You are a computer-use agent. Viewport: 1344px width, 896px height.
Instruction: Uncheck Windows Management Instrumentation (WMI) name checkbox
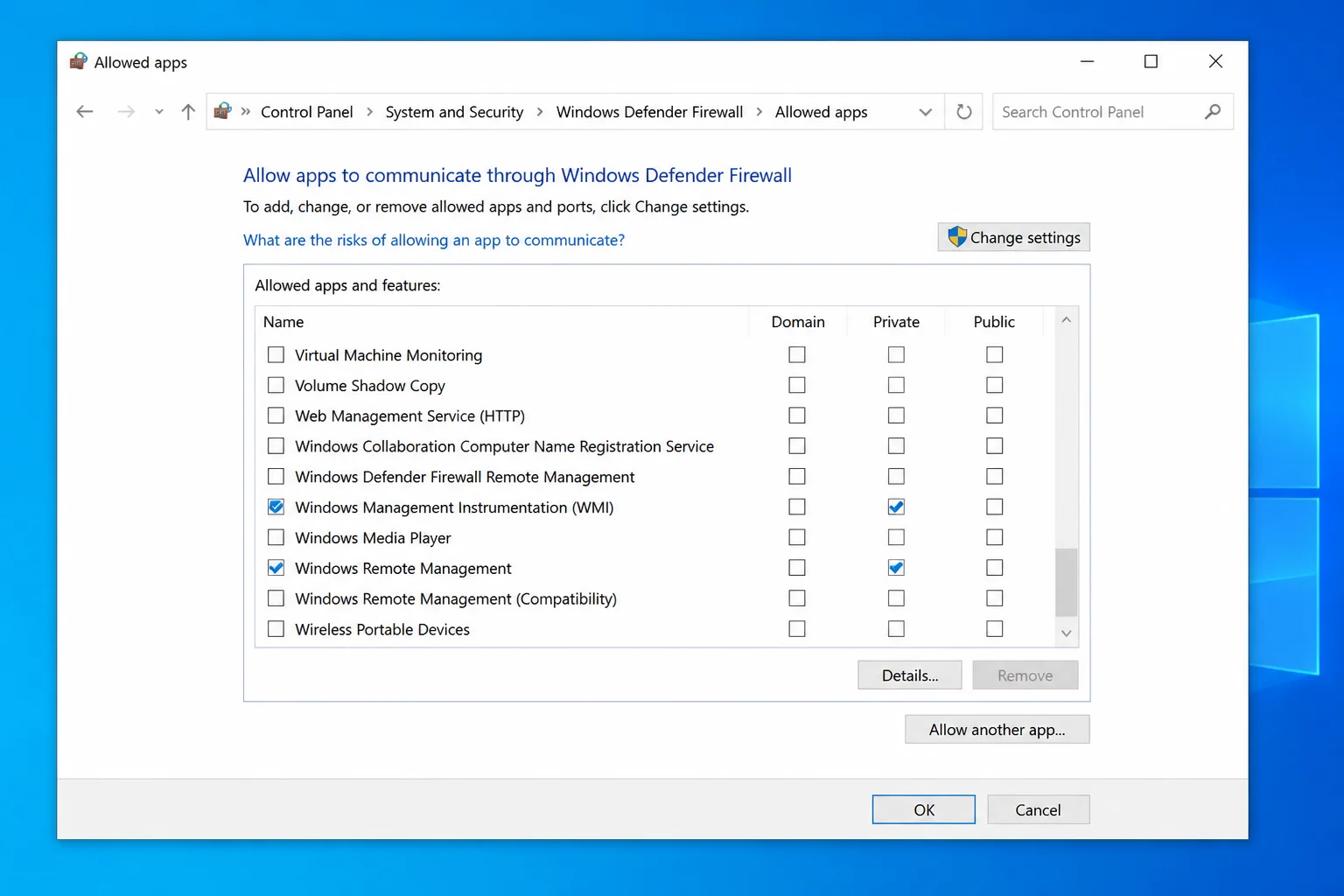coord(276,507)
